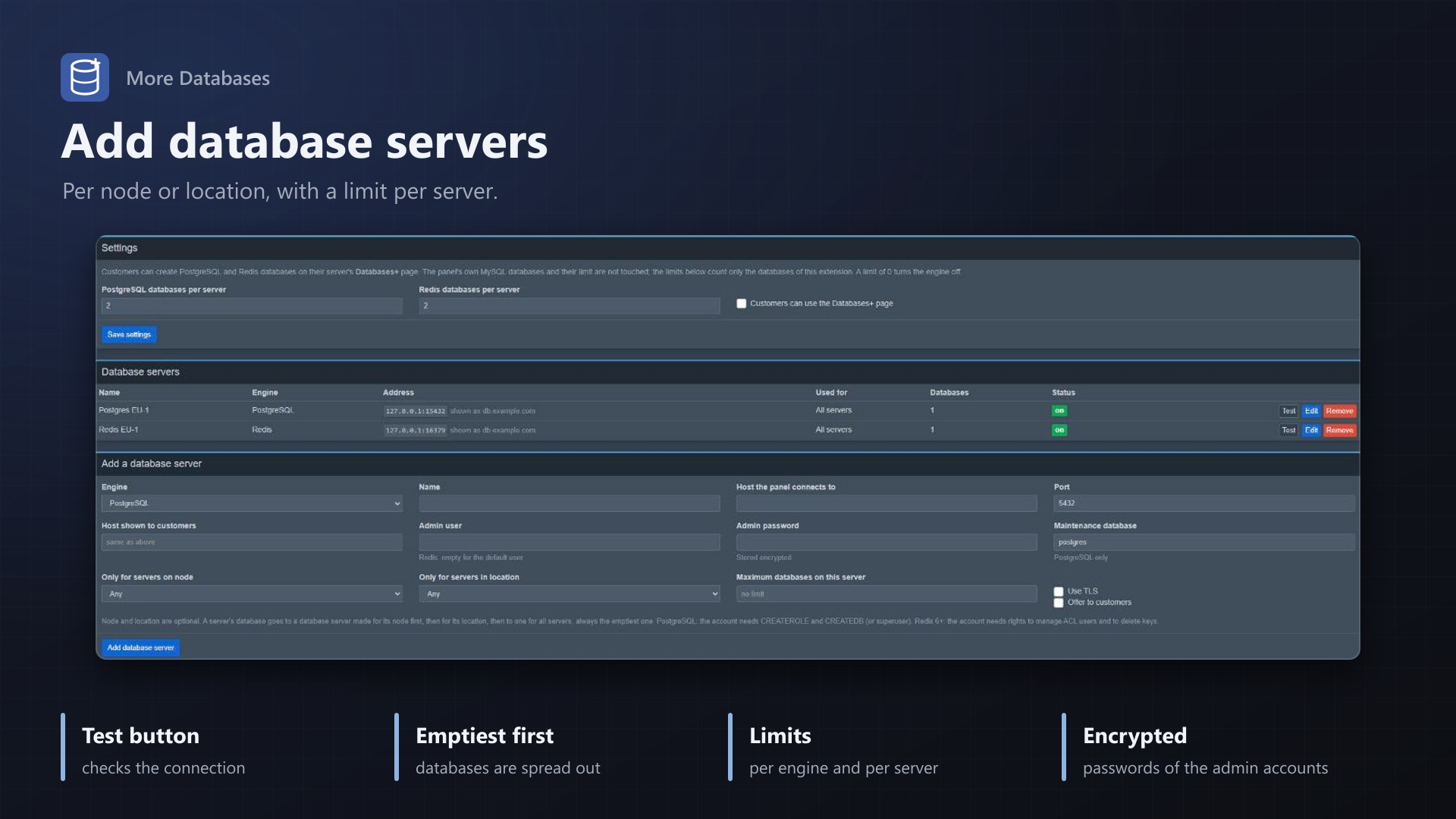This screenshot has height=819, width=1456.
Task: Click the Settings panel heading
Action: 120,248
